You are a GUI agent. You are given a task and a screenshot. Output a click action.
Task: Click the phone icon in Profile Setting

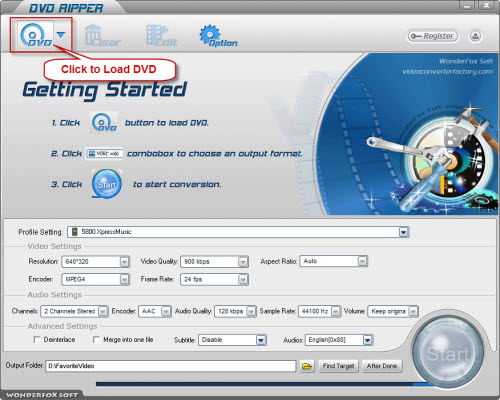click(75, 232)
